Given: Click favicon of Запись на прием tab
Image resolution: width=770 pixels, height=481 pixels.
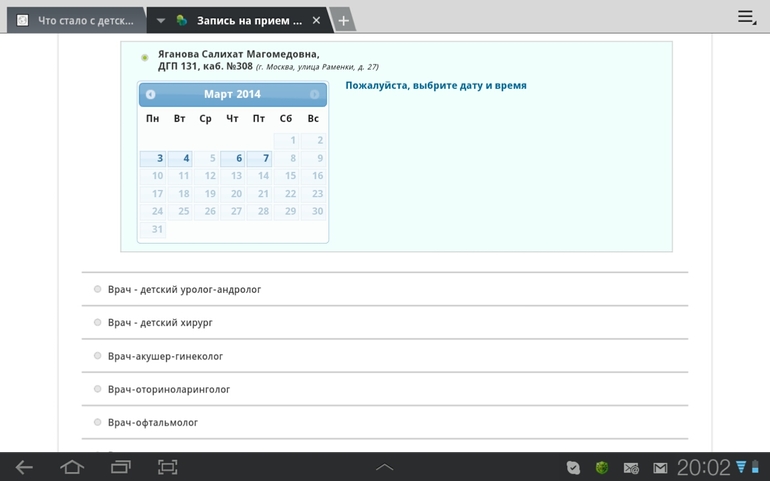Looking at the screenshot, I should (182, 21).
